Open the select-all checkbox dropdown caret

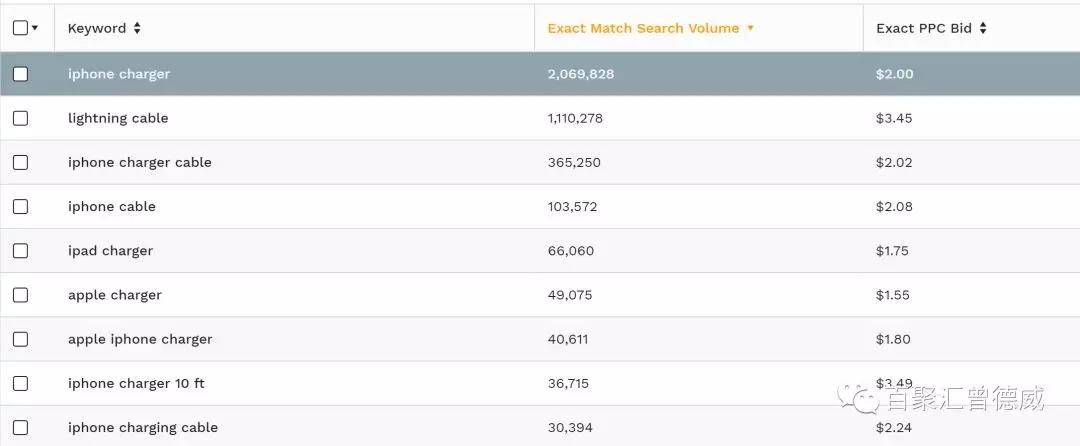pos(36,28)
